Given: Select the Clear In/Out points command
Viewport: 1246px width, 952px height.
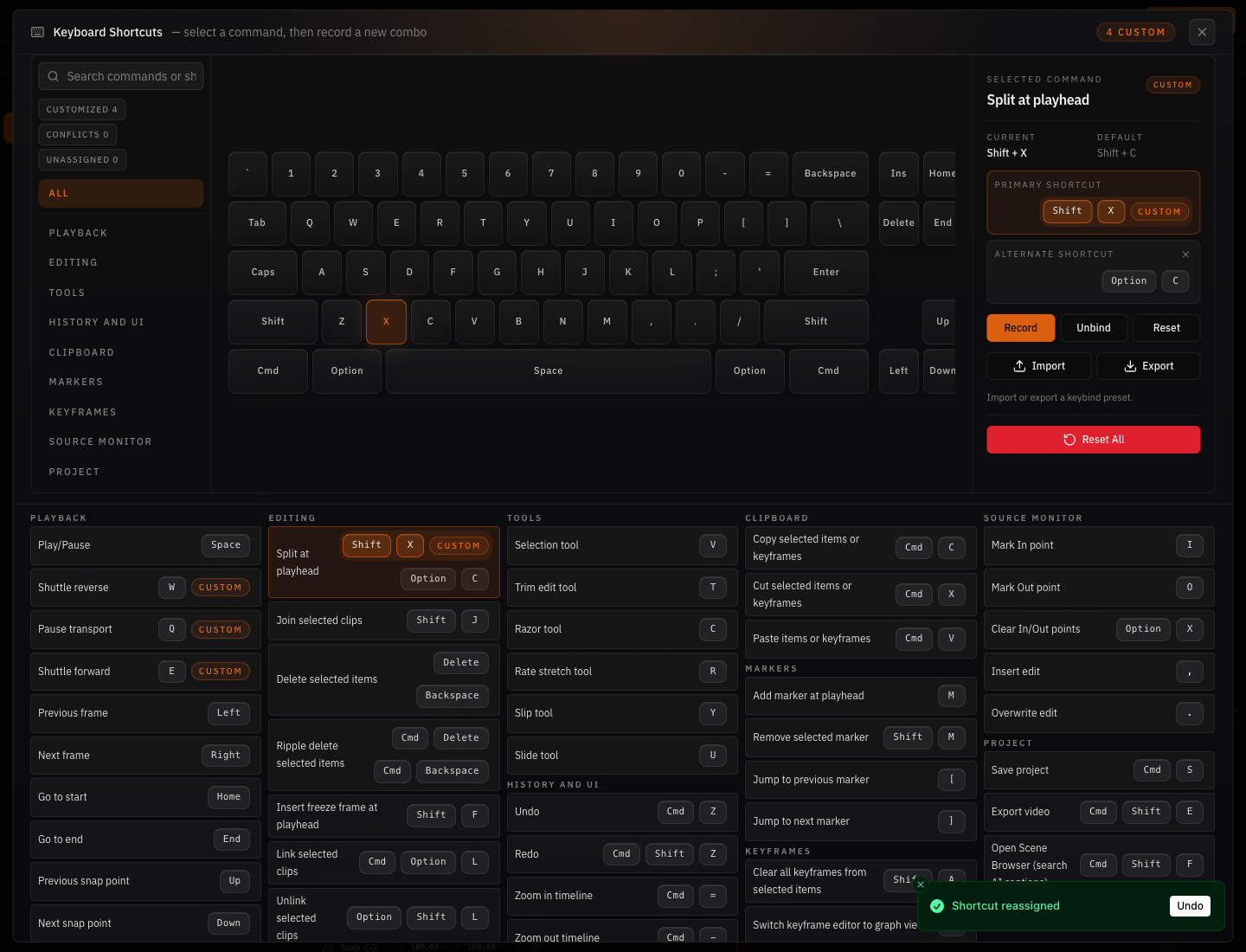Looking at the screenshot, I should point(1099,629).
